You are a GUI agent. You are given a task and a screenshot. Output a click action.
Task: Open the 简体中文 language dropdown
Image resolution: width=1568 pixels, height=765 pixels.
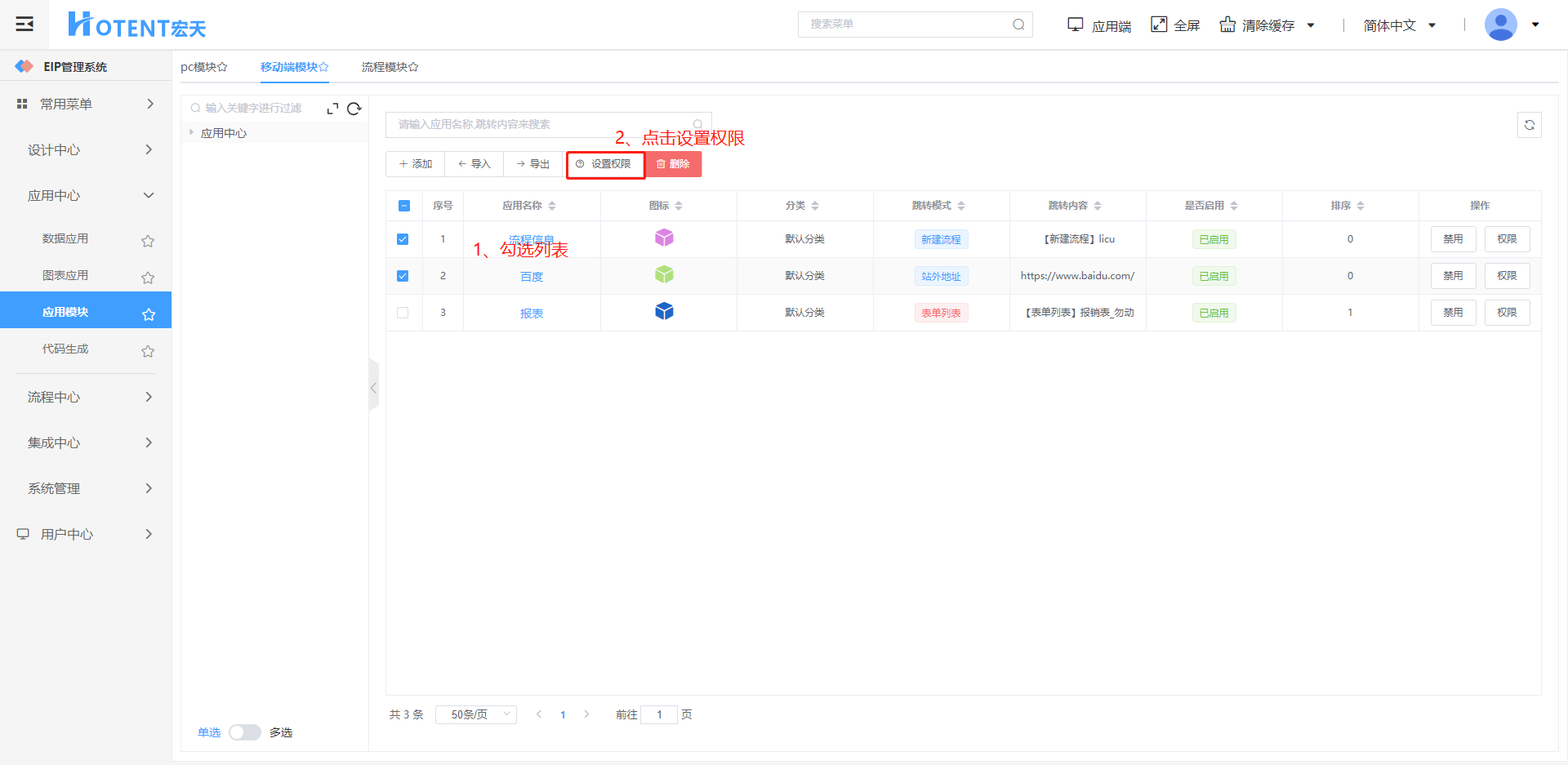point(1399,25)
